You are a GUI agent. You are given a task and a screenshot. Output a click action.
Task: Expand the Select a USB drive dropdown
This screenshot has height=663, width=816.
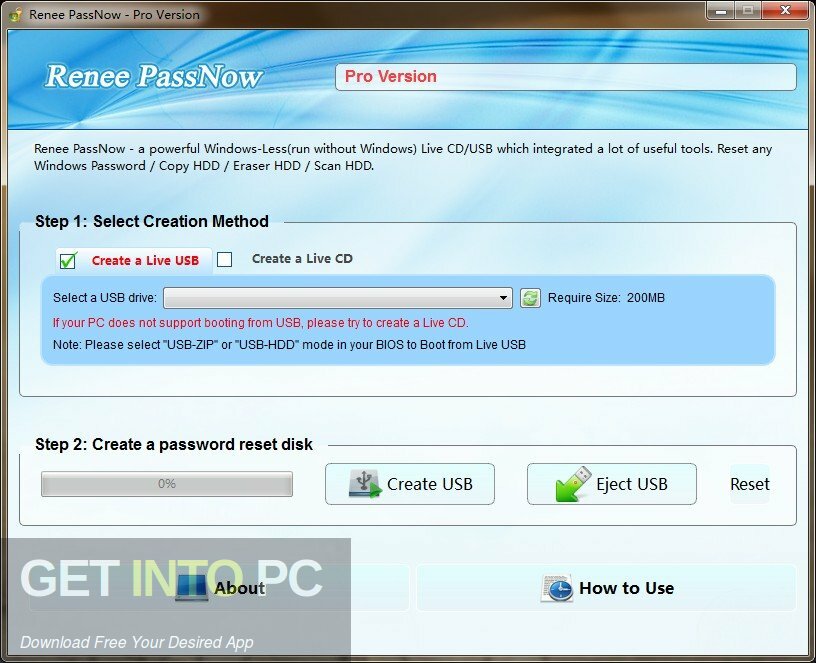tap(338, 298)
